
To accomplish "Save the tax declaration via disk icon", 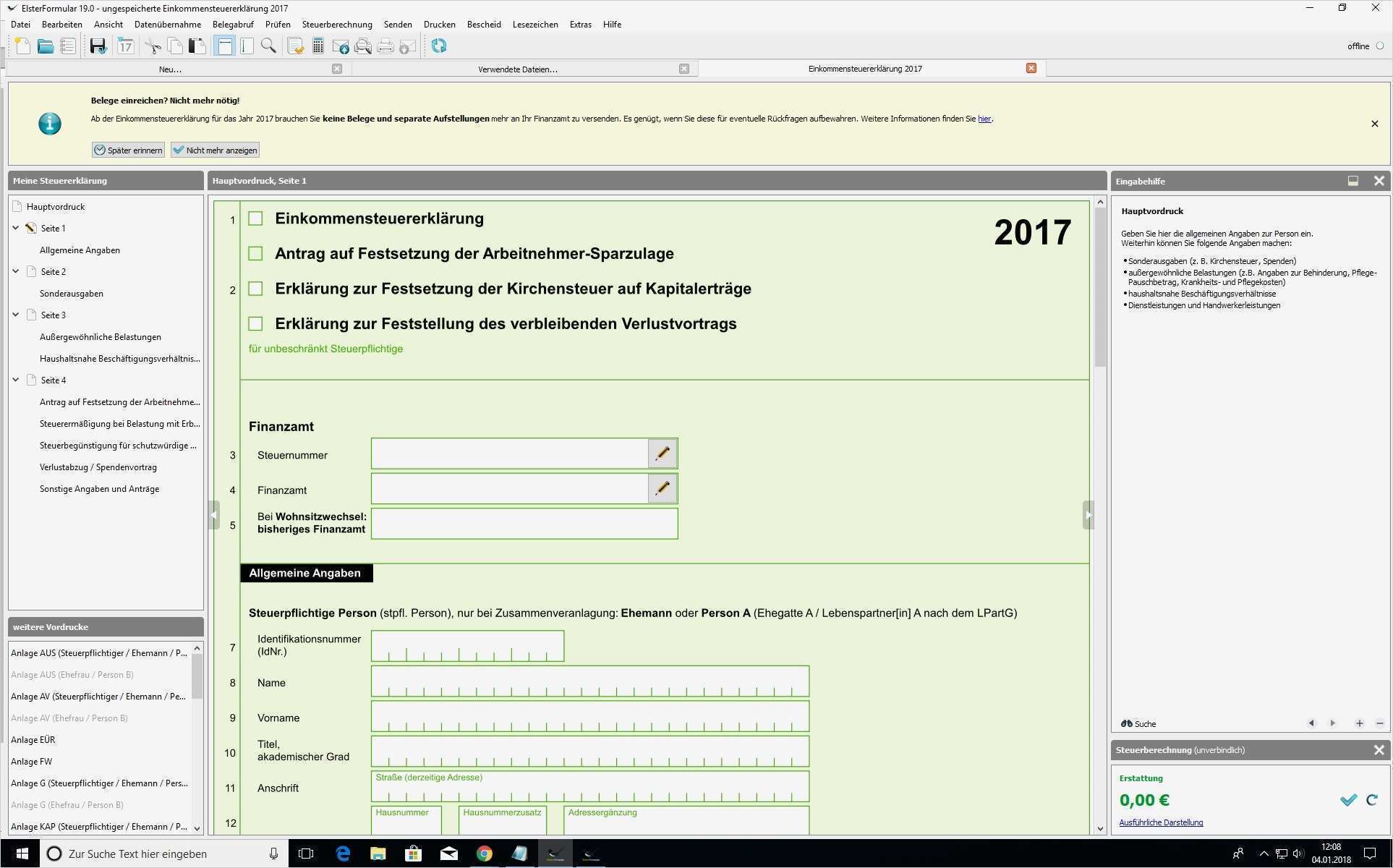I will [97, 46].
